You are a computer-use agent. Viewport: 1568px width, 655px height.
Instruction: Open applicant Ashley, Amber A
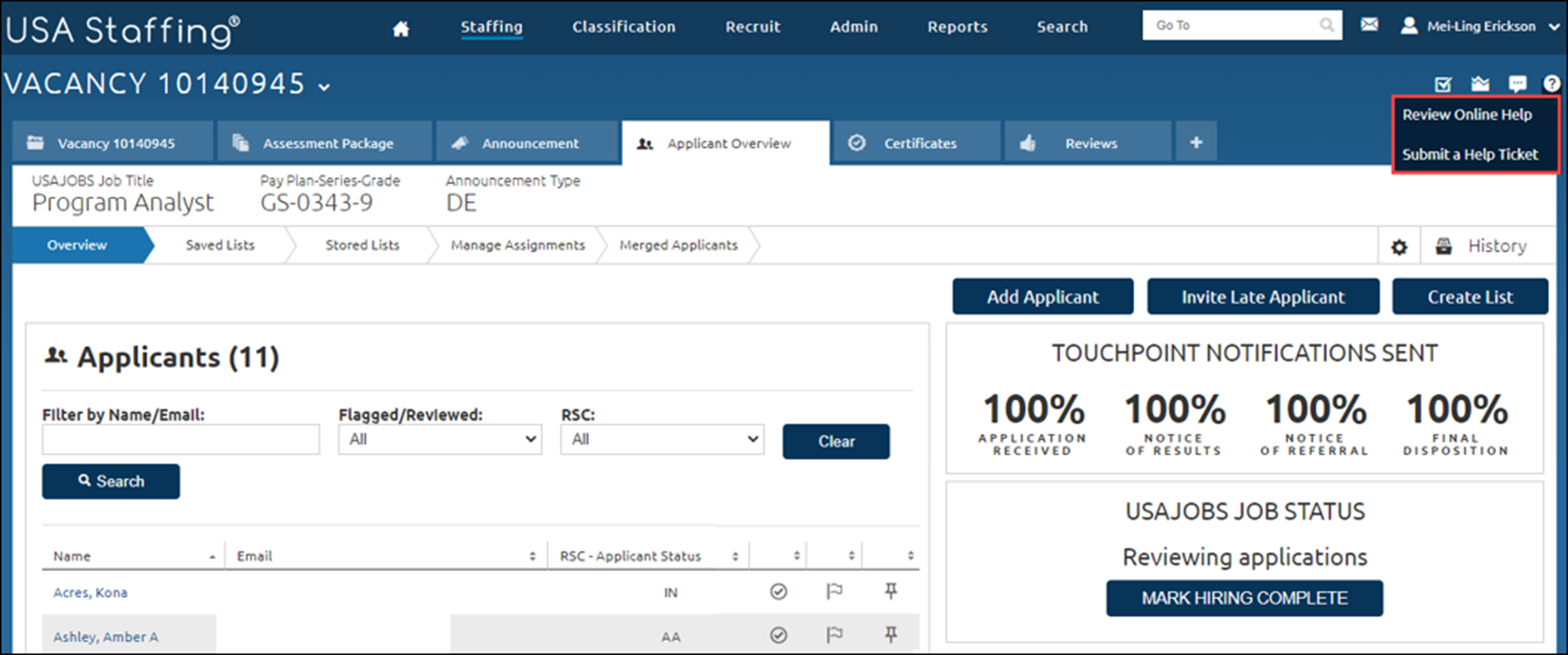106,637
